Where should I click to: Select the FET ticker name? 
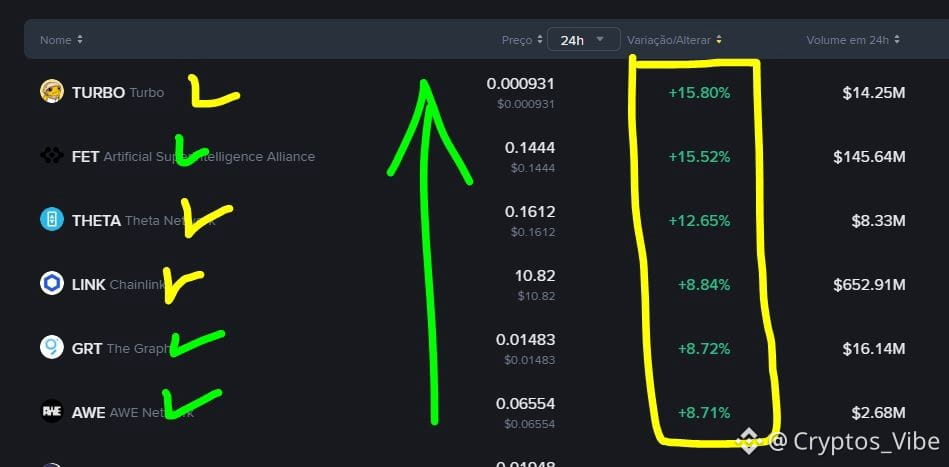pyautogui.click(x=85, y=157)
